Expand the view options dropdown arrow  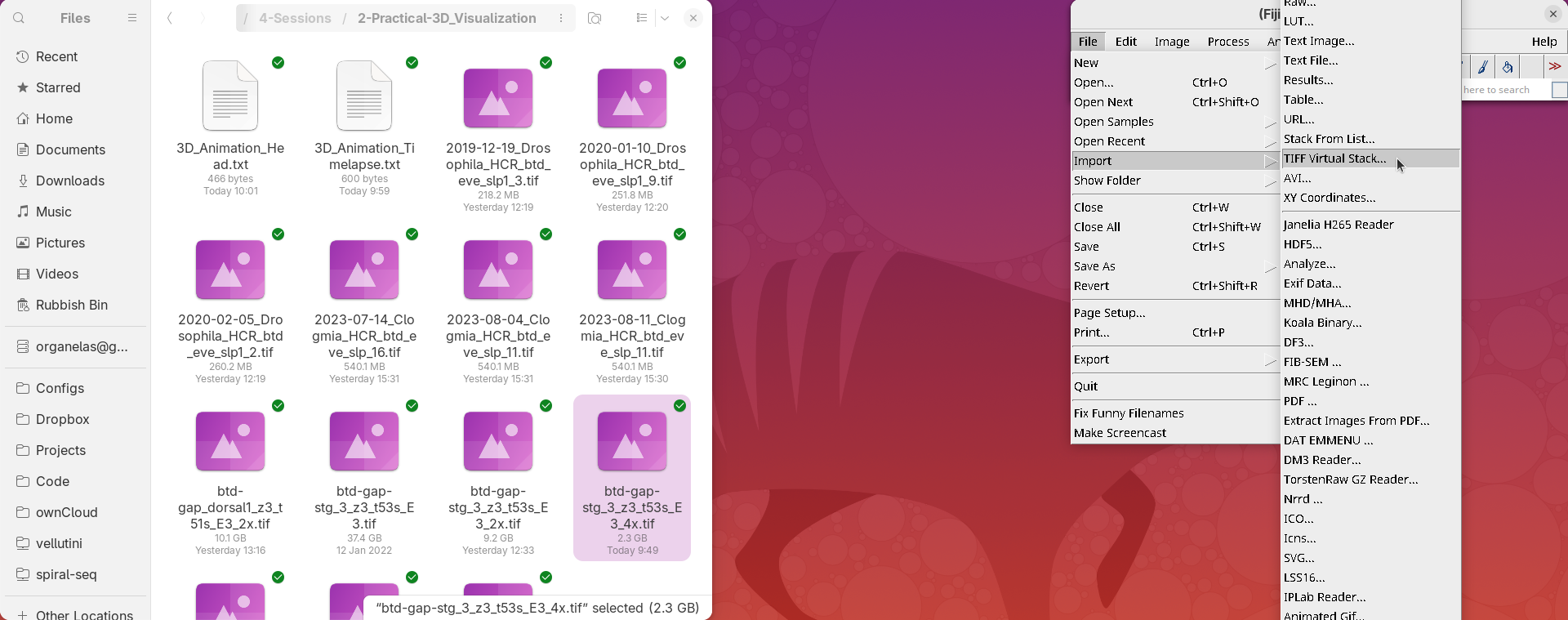[x=665, y=18]
